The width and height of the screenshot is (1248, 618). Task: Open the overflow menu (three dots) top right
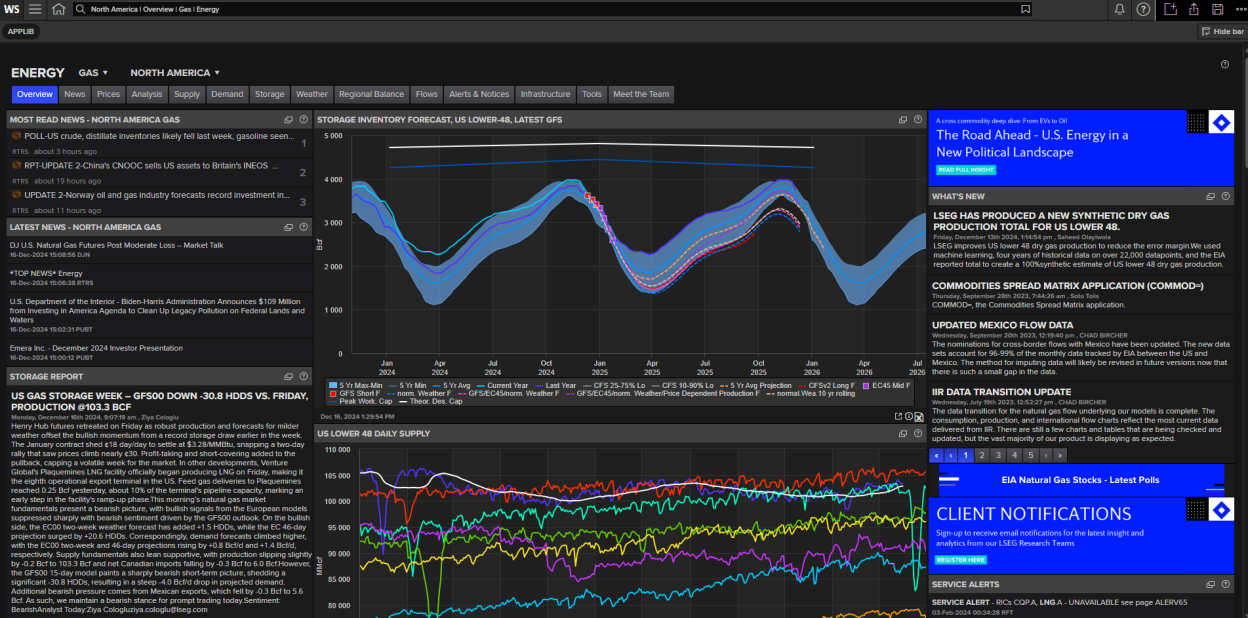point(1239,9)
